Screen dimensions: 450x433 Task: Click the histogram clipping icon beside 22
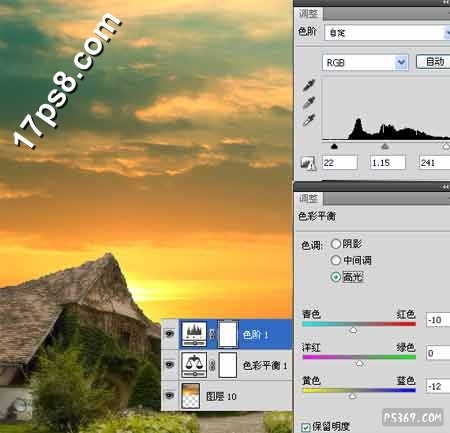pos(308,163)
